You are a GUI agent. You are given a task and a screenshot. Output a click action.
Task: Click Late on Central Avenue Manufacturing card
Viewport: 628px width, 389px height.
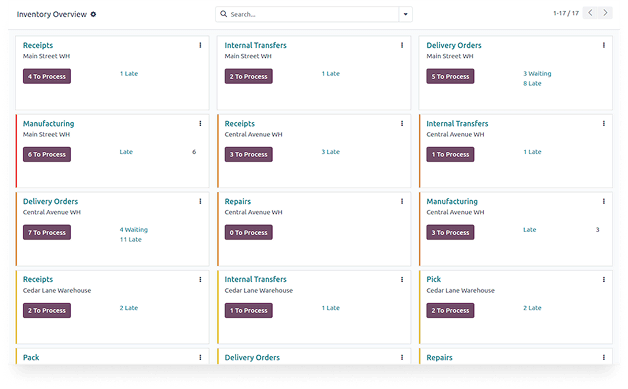[x=529, y=230]
